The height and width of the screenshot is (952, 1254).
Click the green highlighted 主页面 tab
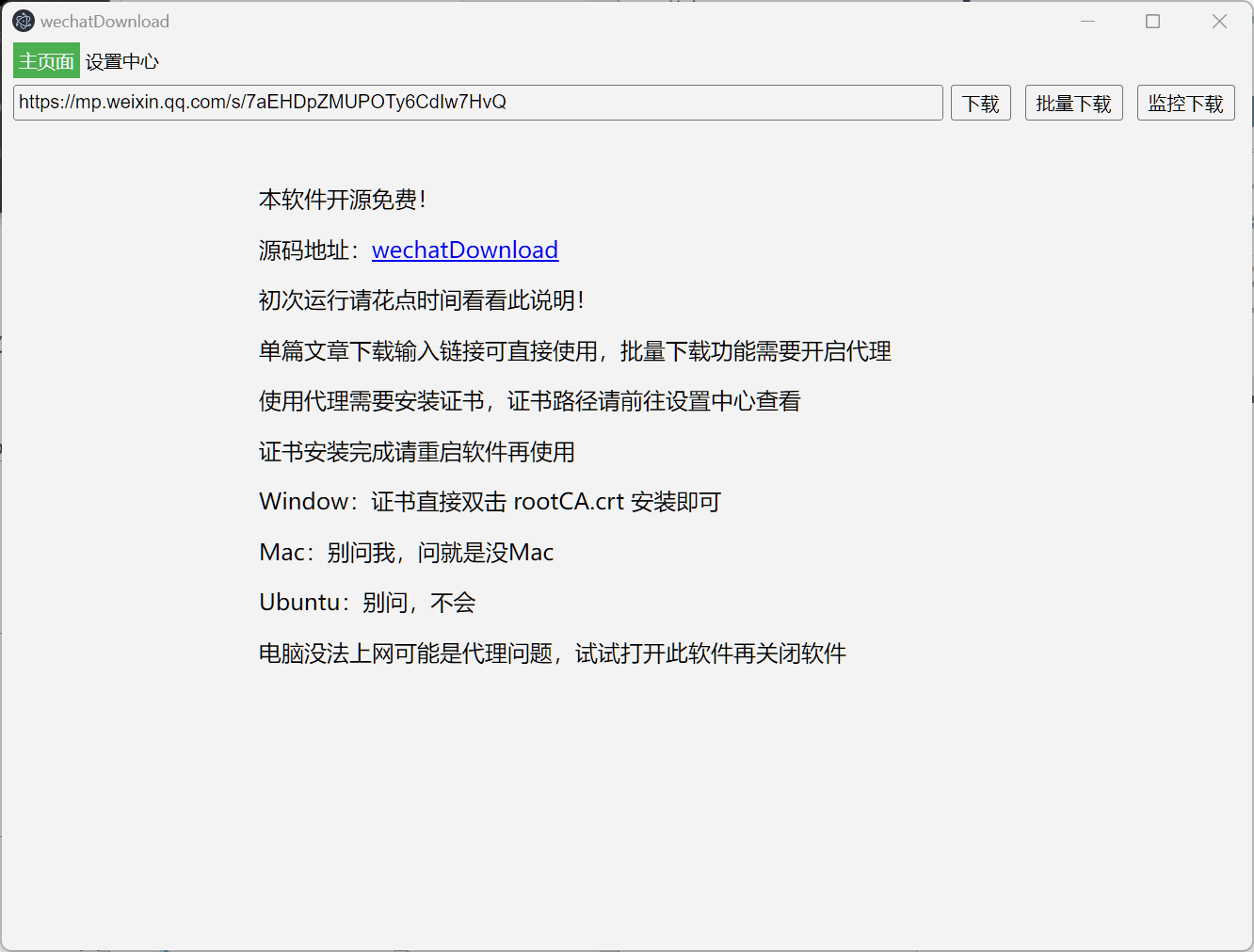(45, 60)
